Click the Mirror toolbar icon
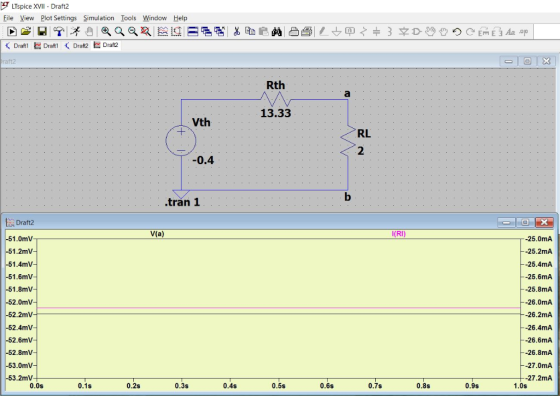560x396 pixels. click(497, 32)
